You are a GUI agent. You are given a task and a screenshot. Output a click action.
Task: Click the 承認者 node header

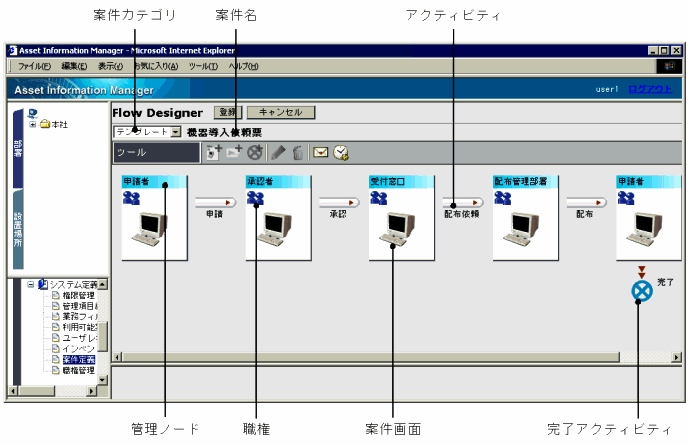(x=278, y=181)
